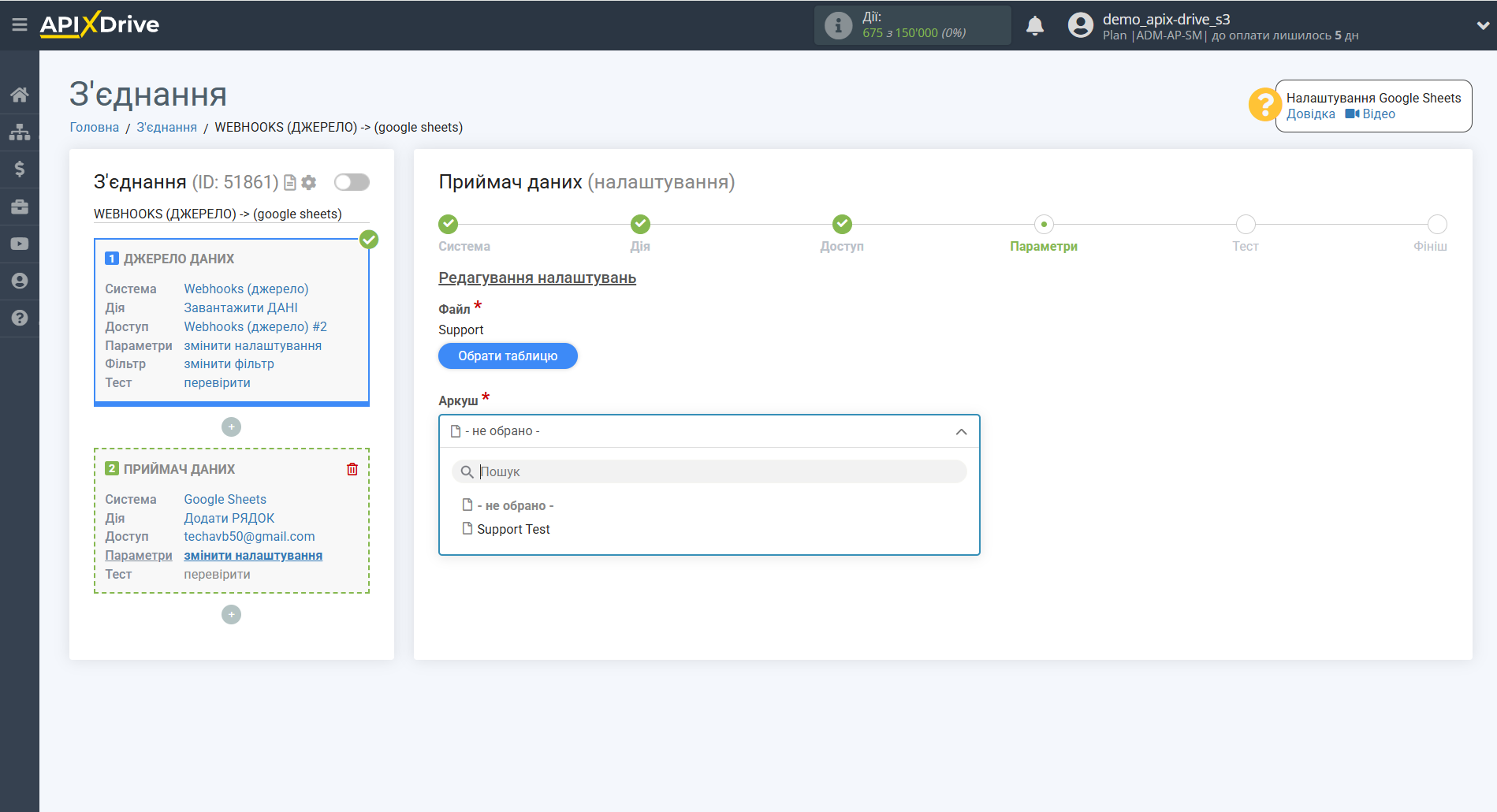Click the Support file name
Screen dimensions: 1497x812
click(x=460, y=330)
